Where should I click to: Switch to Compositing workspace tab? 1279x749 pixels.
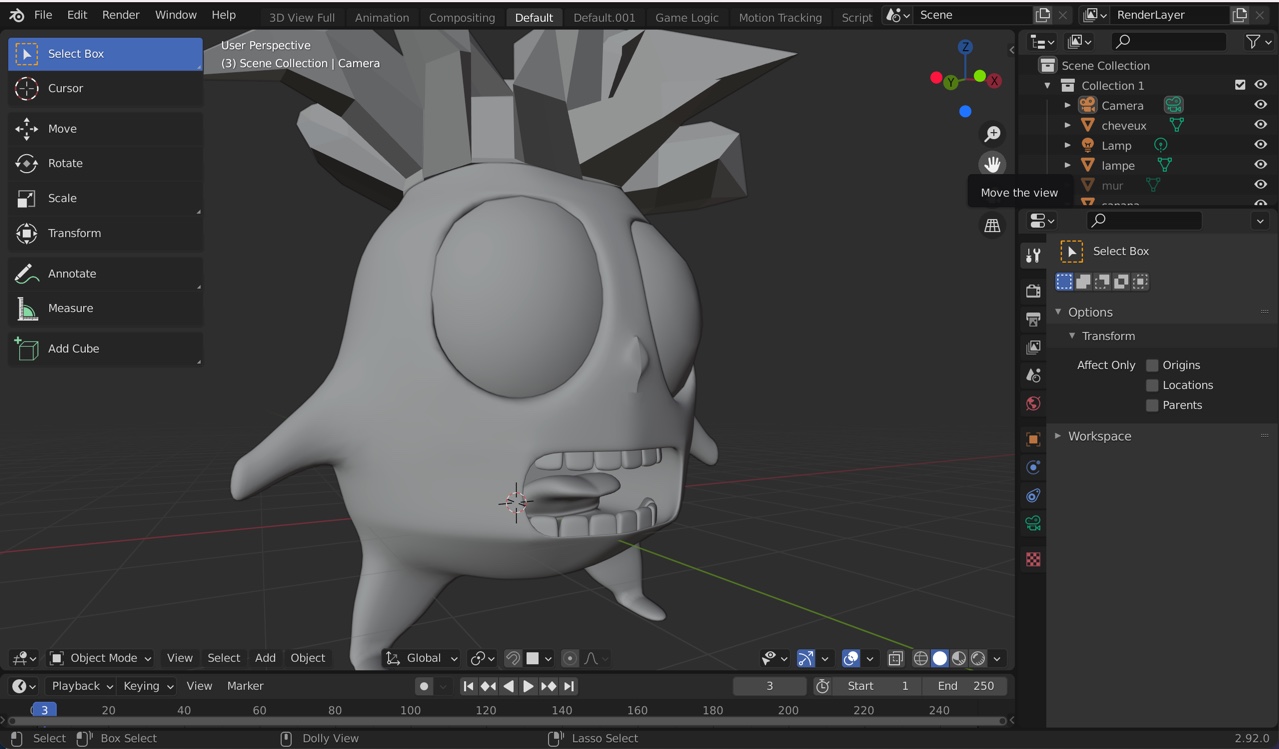[x=462, y=17]
